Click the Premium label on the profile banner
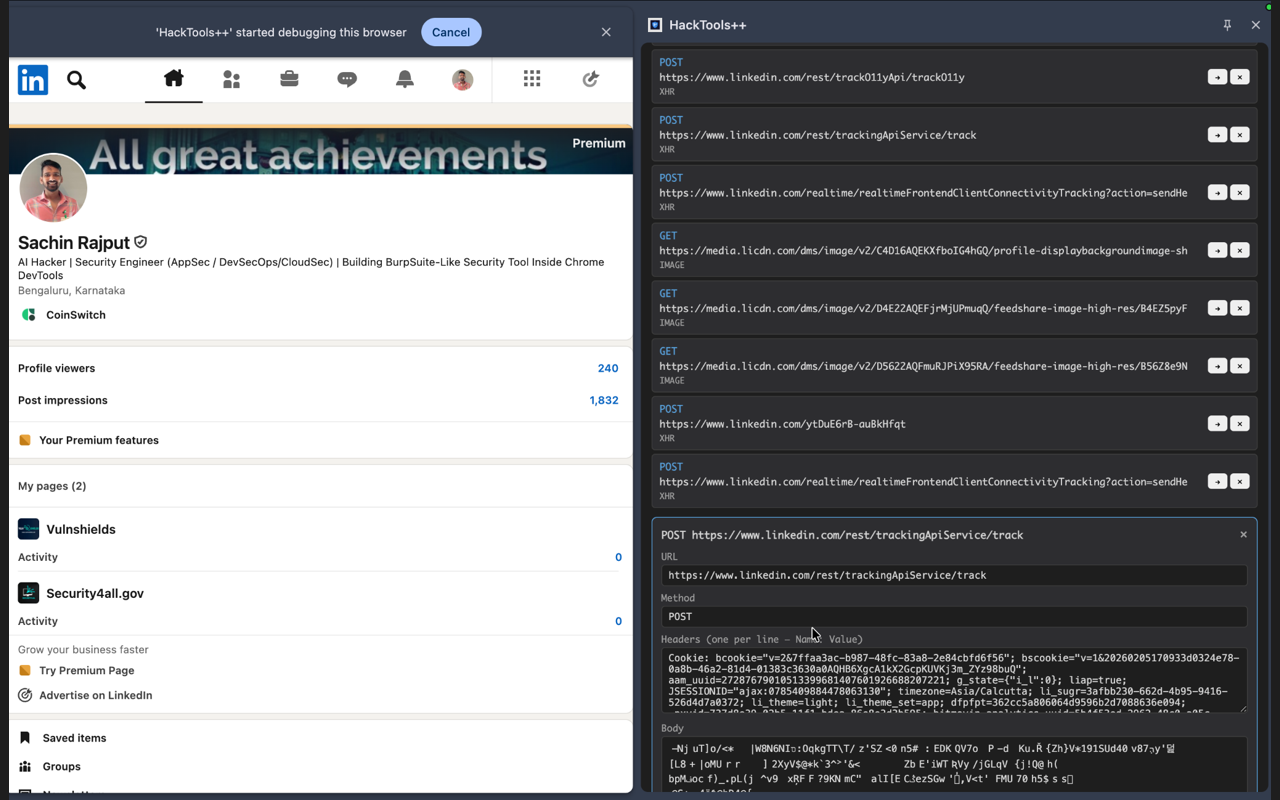 [599, 143]
